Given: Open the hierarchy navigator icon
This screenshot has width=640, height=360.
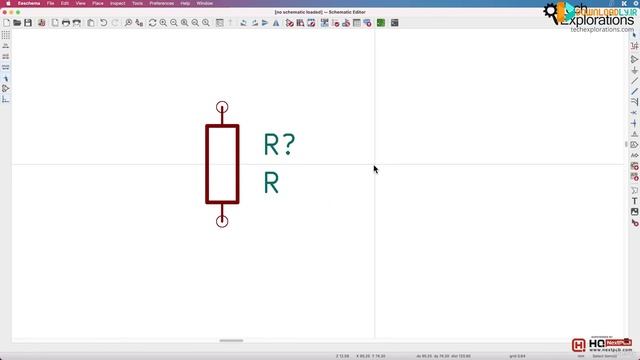Looking at the screenshot, I should point(220,23).
